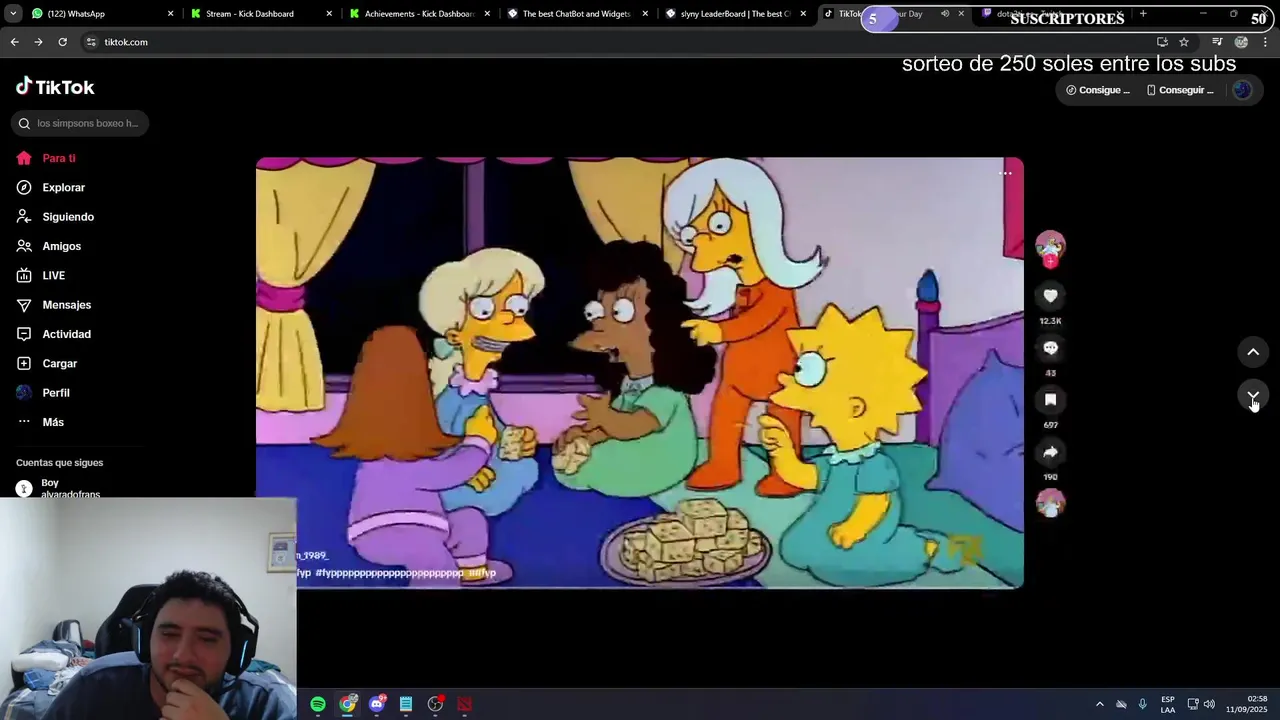Open the volume control in system tray

pyautogui.click(x=1209, y=704)
